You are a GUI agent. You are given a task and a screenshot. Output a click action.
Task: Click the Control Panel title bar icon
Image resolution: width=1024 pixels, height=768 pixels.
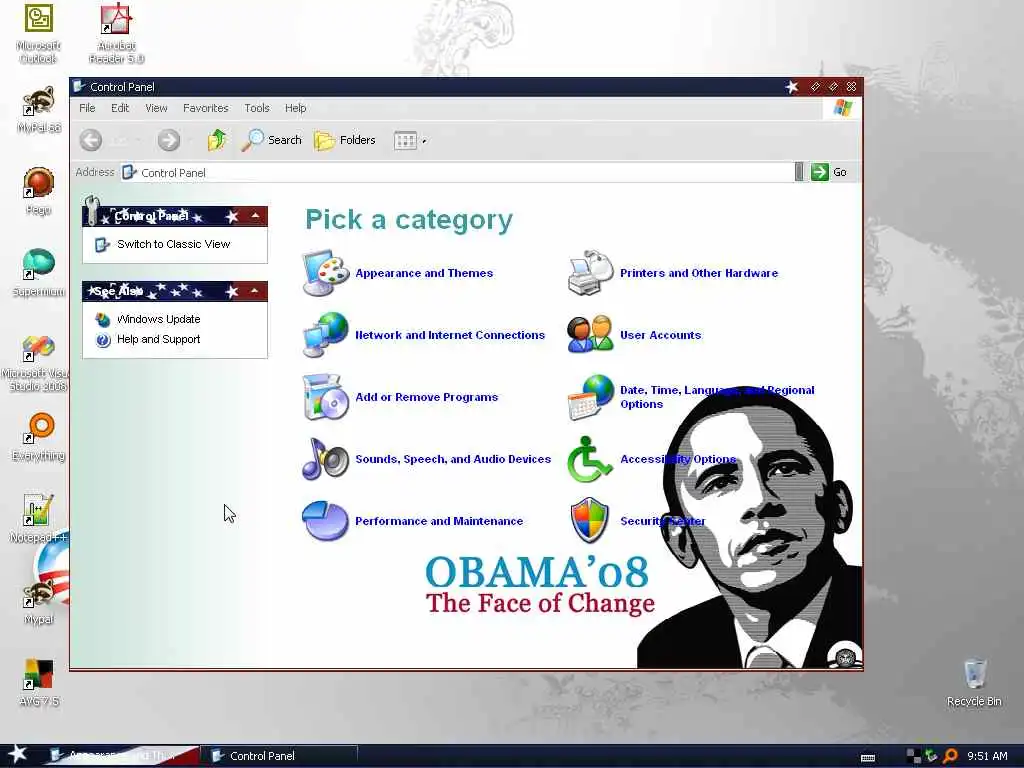tap(79, 86)
